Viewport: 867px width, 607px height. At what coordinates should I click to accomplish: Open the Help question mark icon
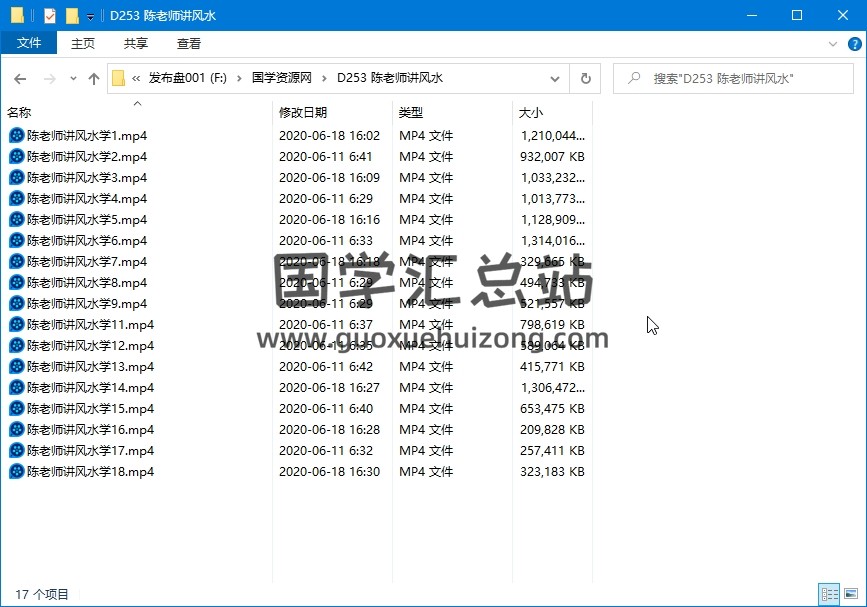tap(853, 44)
